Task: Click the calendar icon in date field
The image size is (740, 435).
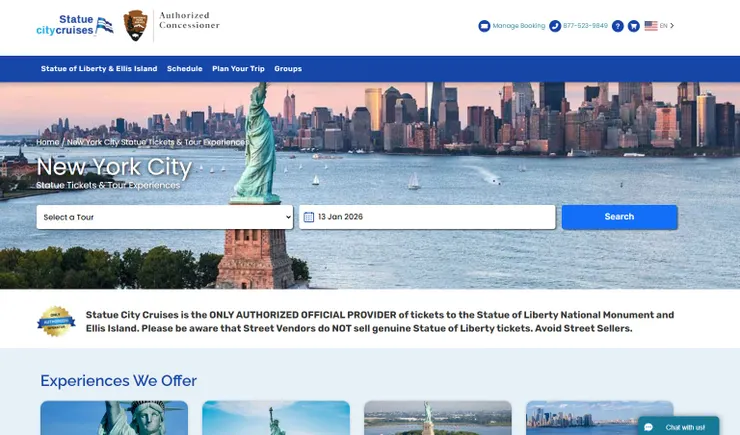Action: coord(309,217)
